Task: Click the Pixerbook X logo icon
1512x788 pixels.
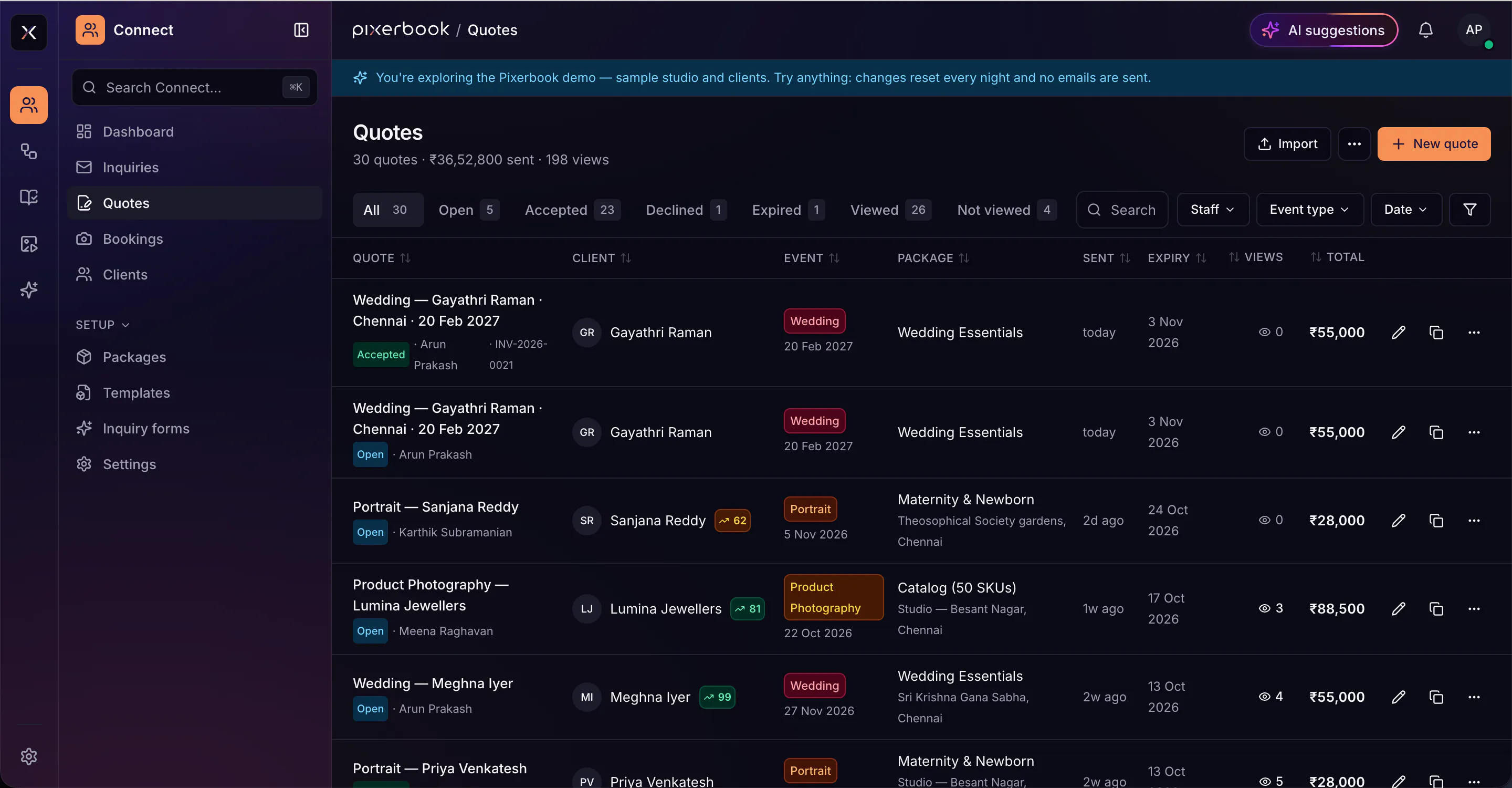Action: tap(29, 32)
